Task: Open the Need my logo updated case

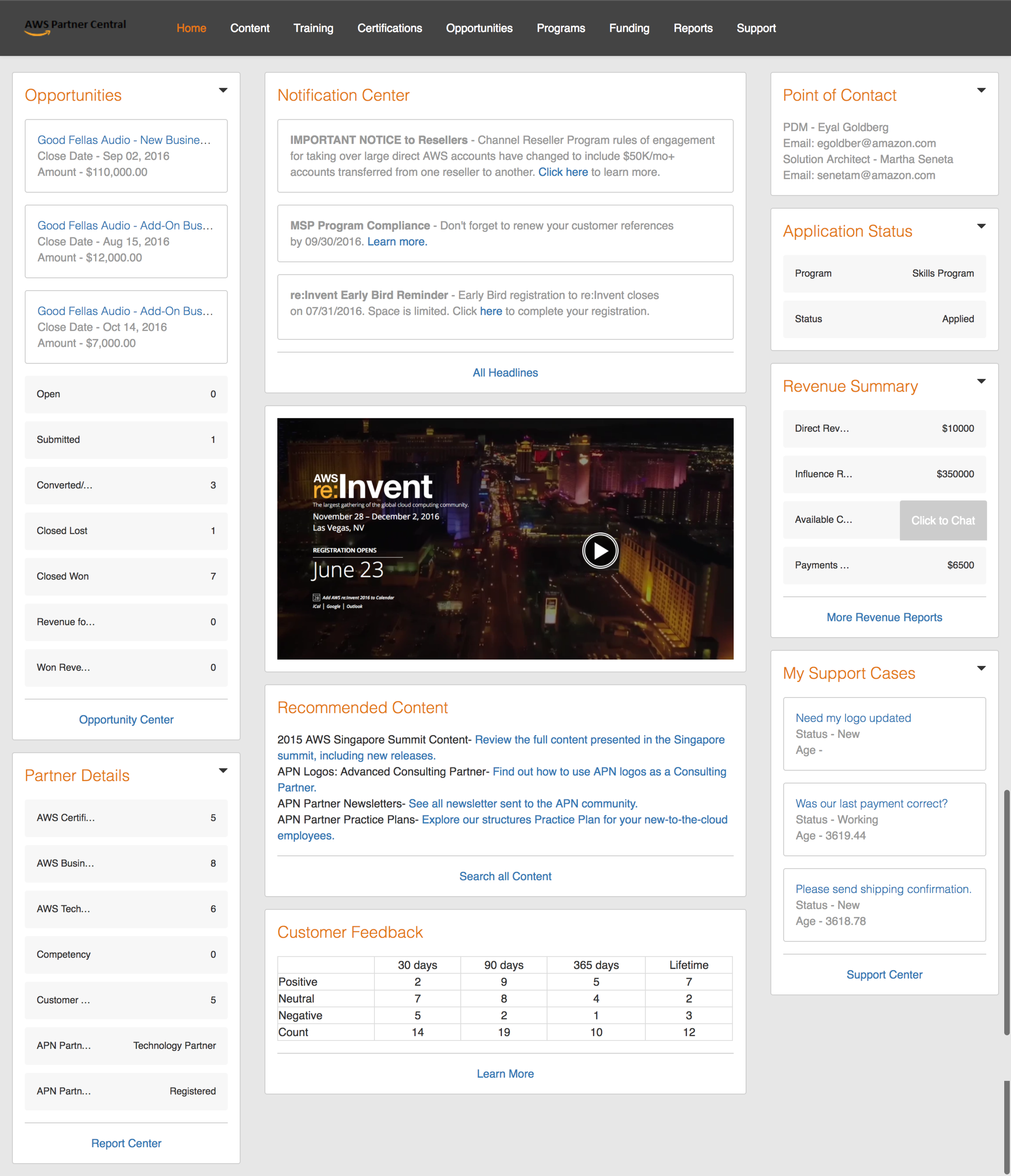Action: (853, 718)
